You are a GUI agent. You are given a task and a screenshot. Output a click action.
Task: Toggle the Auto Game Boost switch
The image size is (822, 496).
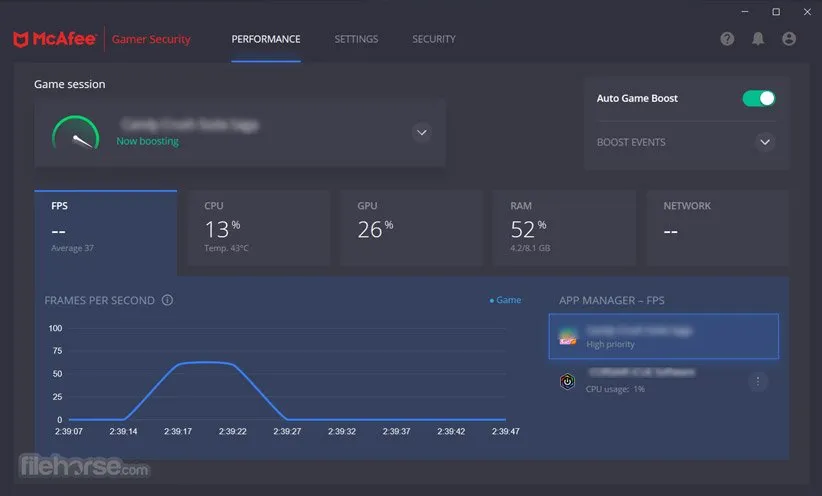coord(758,98)
